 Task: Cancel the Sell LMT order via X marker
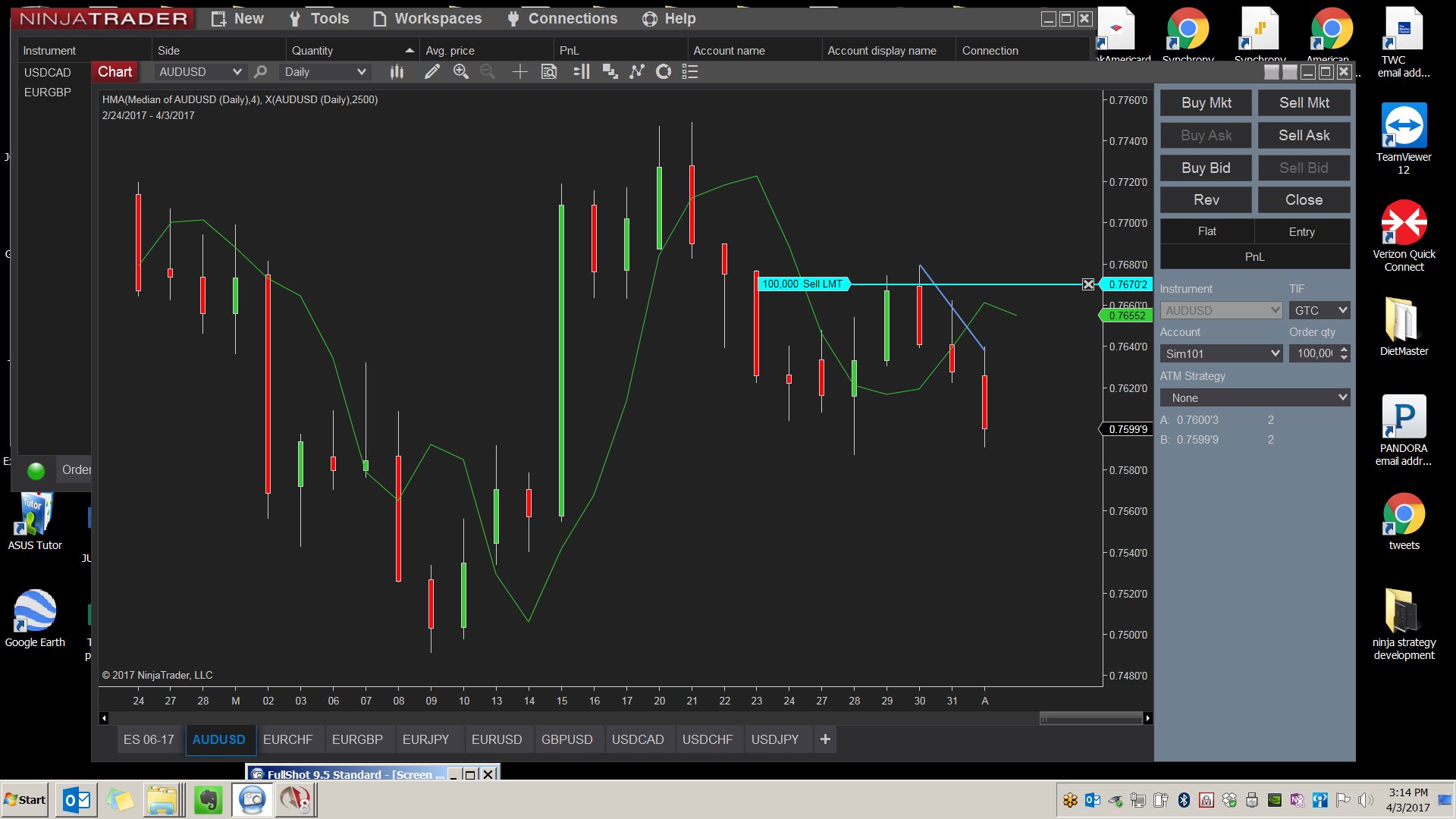1088,284
